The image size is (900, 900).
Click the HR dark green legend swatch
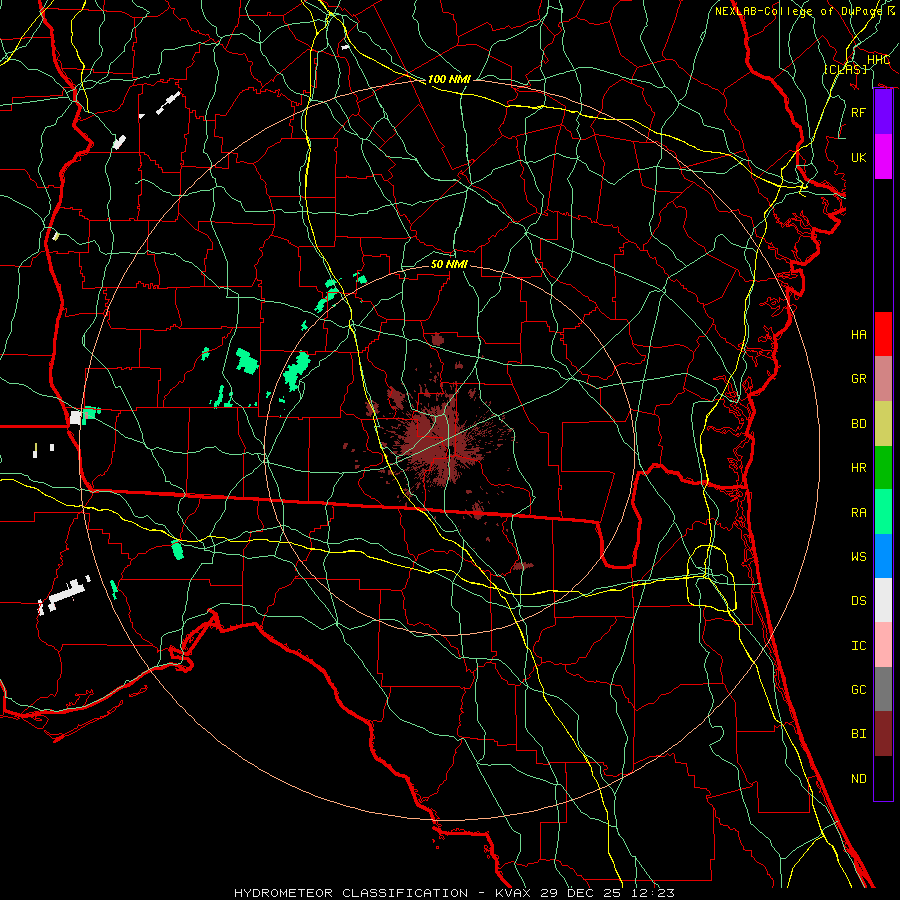[883, 467]
